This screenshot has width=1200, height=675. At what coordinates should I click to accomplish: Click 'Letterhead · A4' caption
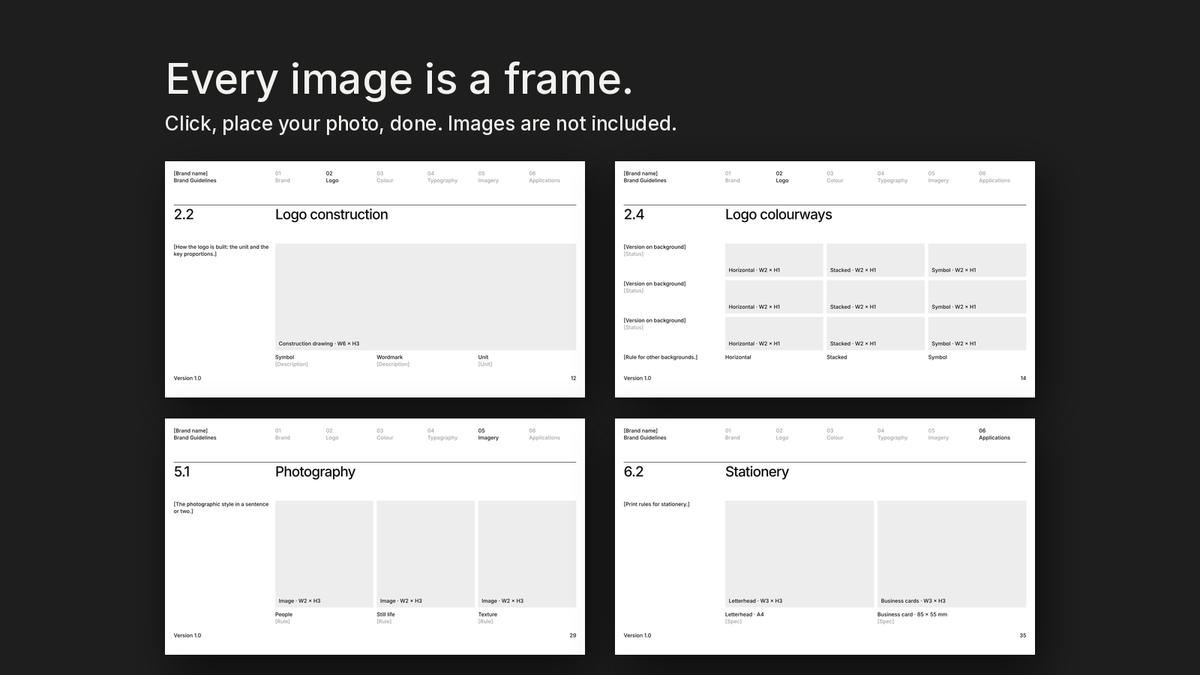tap(745, 614)
